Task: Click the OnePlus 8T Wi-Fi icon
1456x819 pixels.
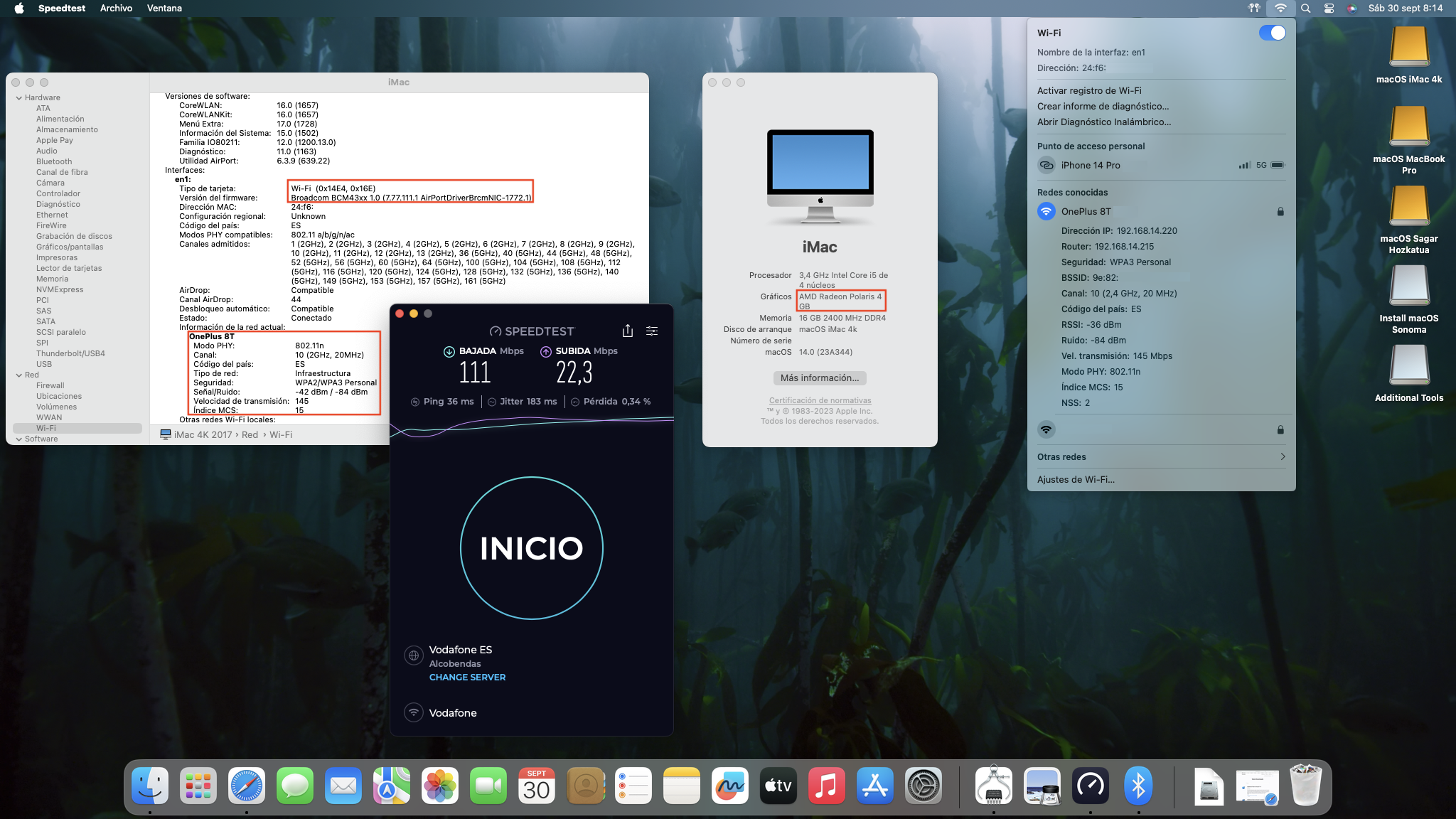Action: pyautogui.click(x=1046, y=211)
